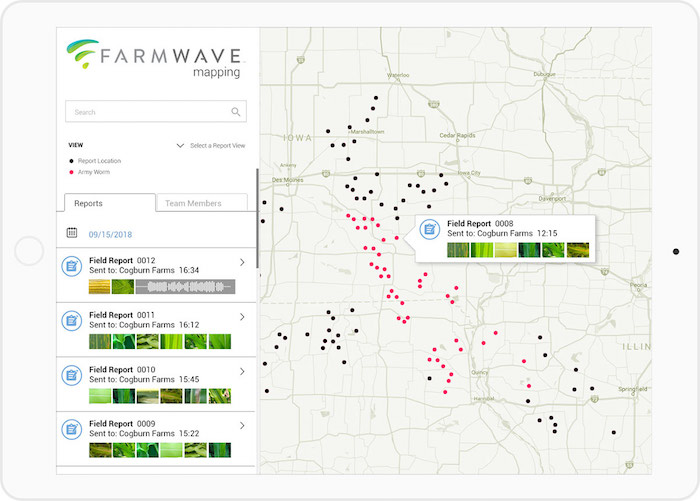Screen dimensions: 700x501
Task: Expand Field Report 0010 with the chevron
Action: pos(242,372)
